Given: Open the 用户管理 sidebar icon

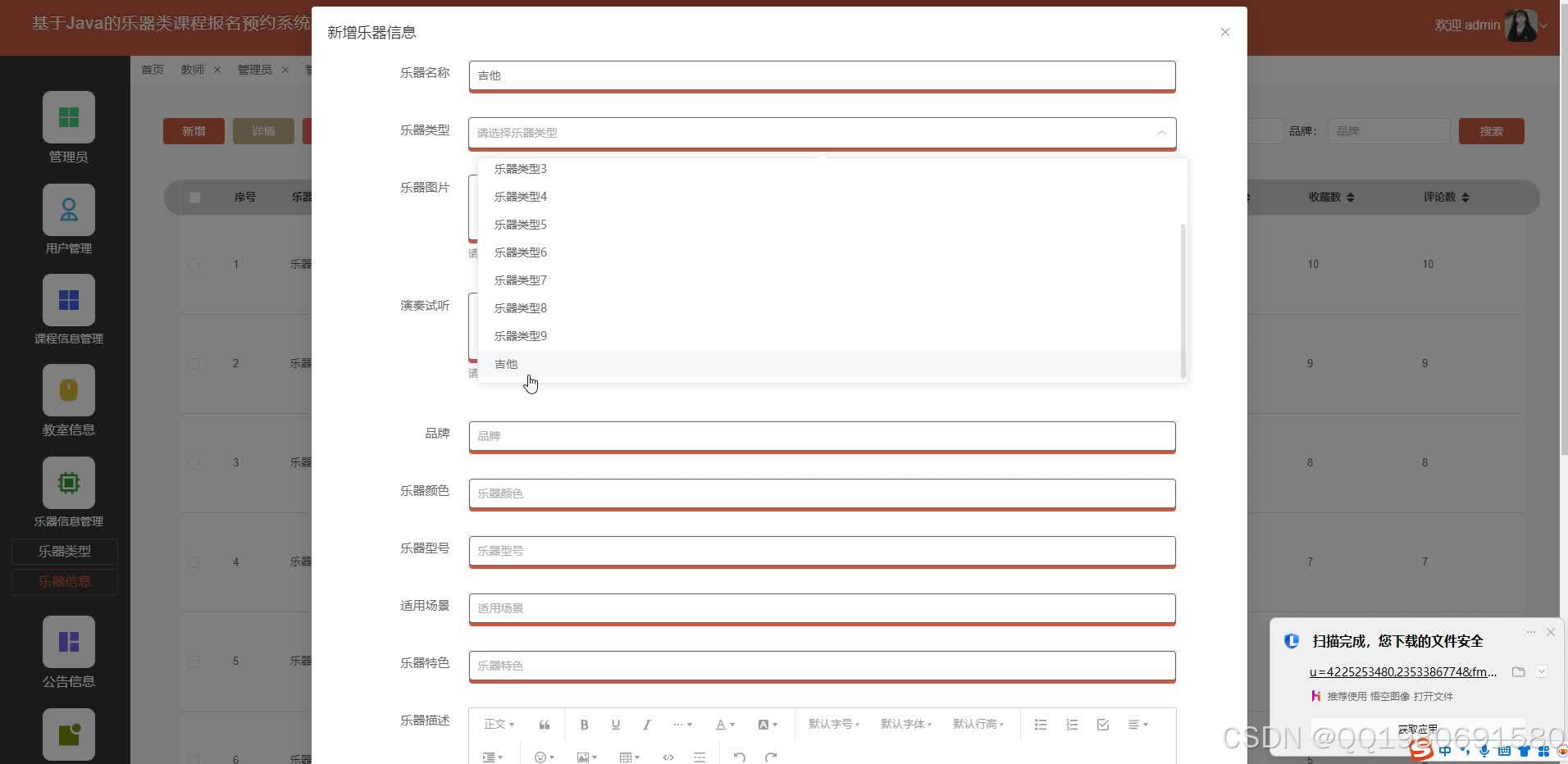Looking at the screenshot, I should (69, 210).
